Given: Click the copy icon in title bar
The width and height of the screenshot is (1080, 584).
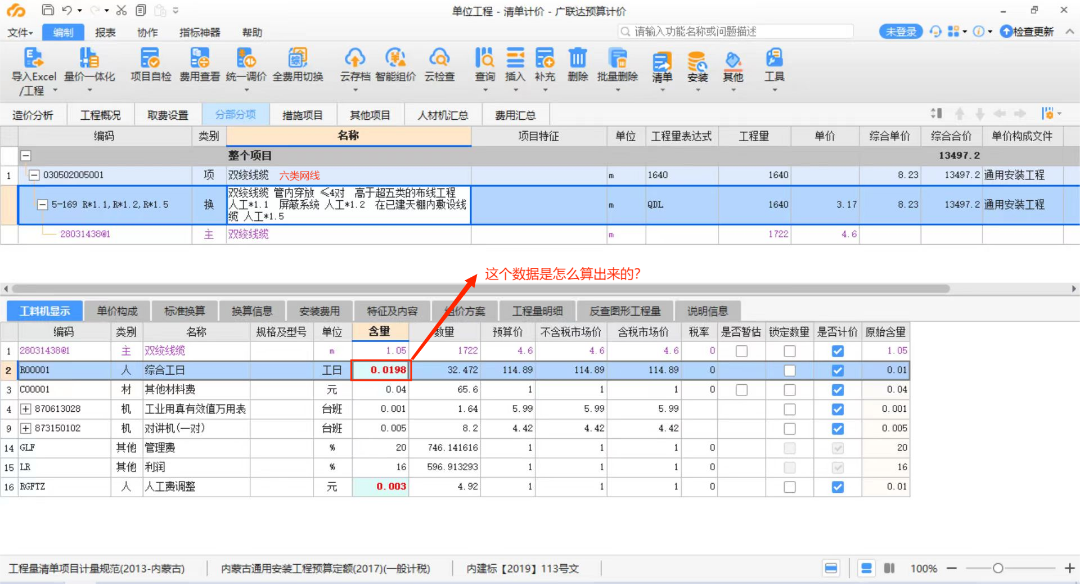Looking at the screenshot, I should (141, 10).
